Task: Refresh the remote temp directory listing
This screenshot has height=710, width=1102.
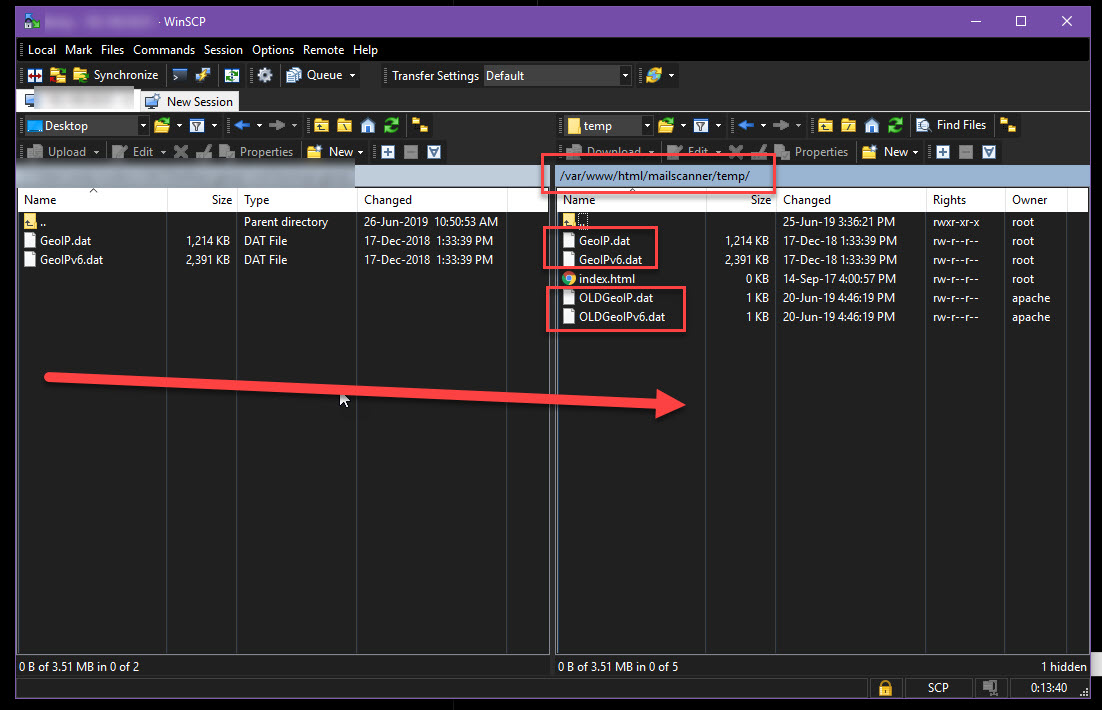Action: [895, 126]
